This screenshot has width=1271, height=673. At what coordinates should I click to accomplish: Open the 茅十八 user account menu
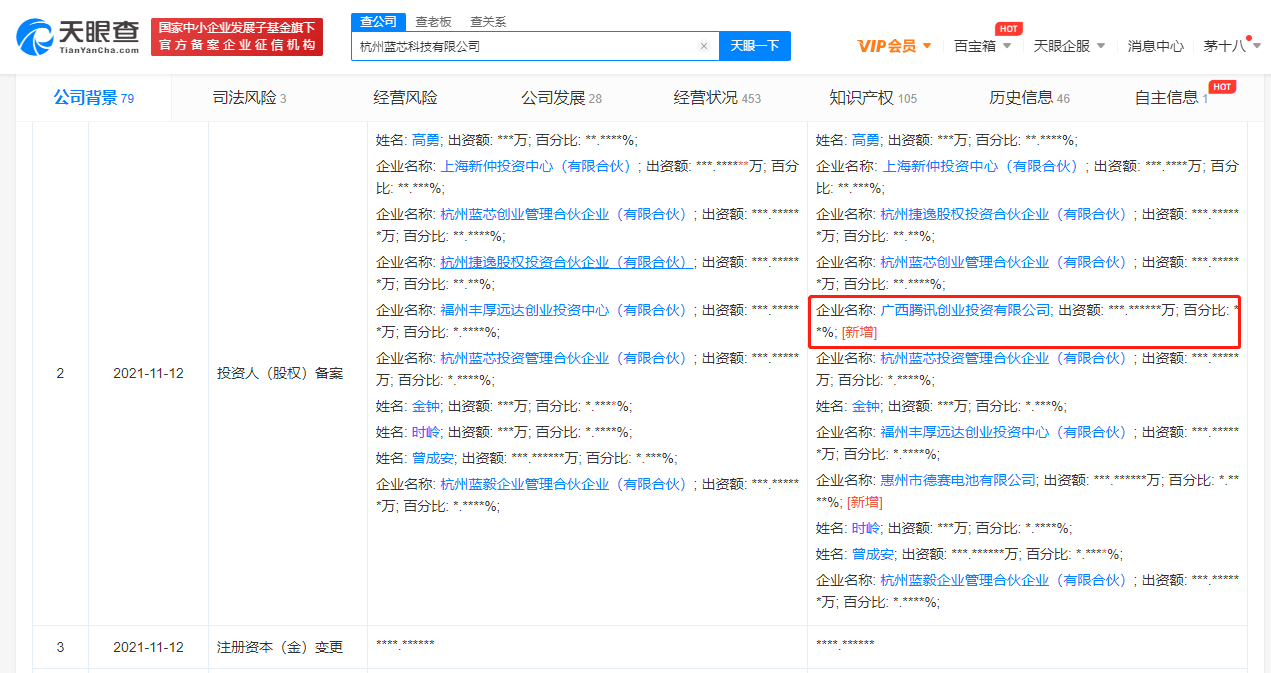(1231, 46)
